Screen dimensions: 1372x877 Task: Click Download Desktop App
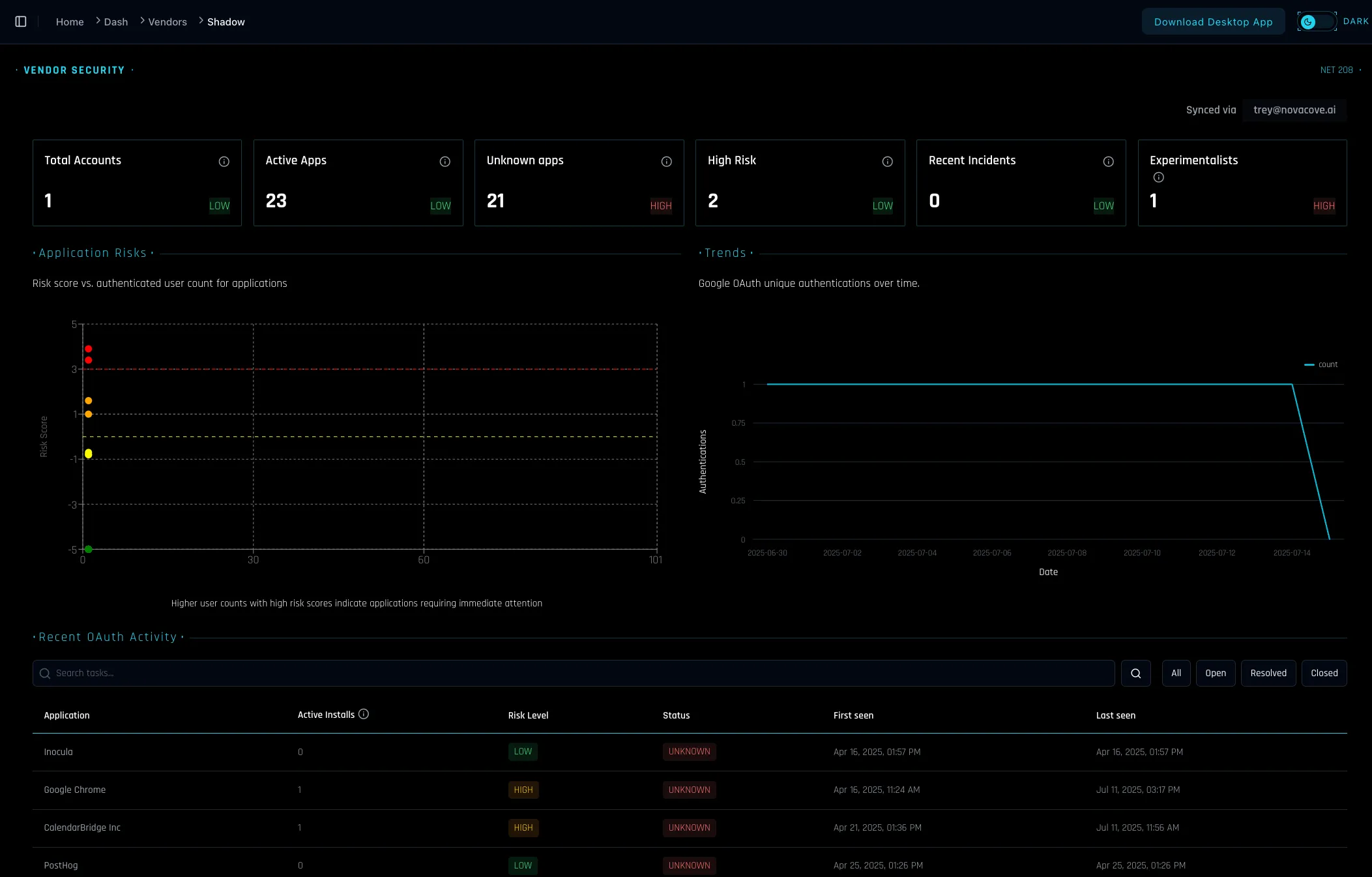tap(1213, 22)
